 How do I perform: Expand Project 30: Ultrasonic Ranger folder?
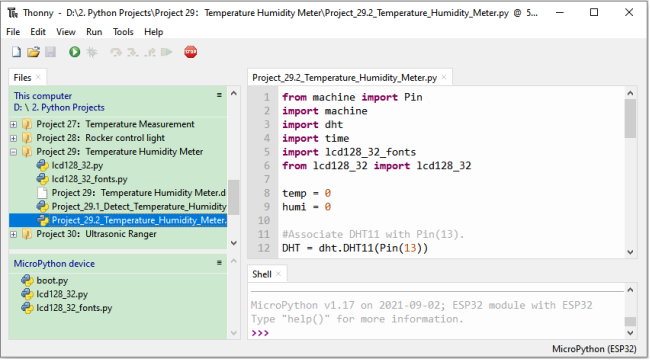point(14,234)
